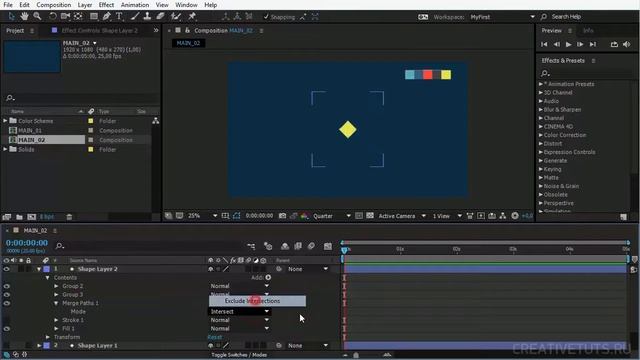Toggle preview loop option
Screen dimensions: 640x360
(614, 44)
